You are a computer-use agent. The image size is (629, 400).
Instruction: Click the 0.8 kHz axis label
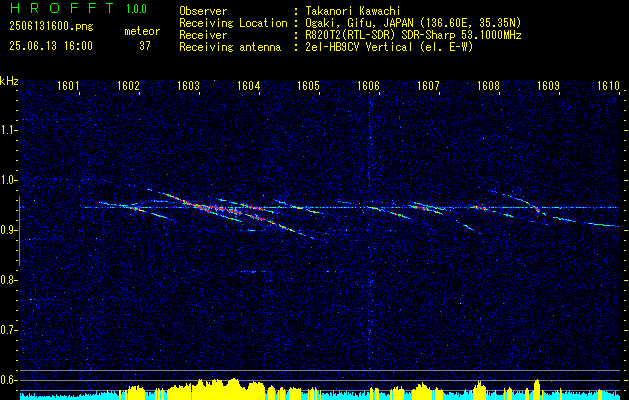(x=7, y=280)
